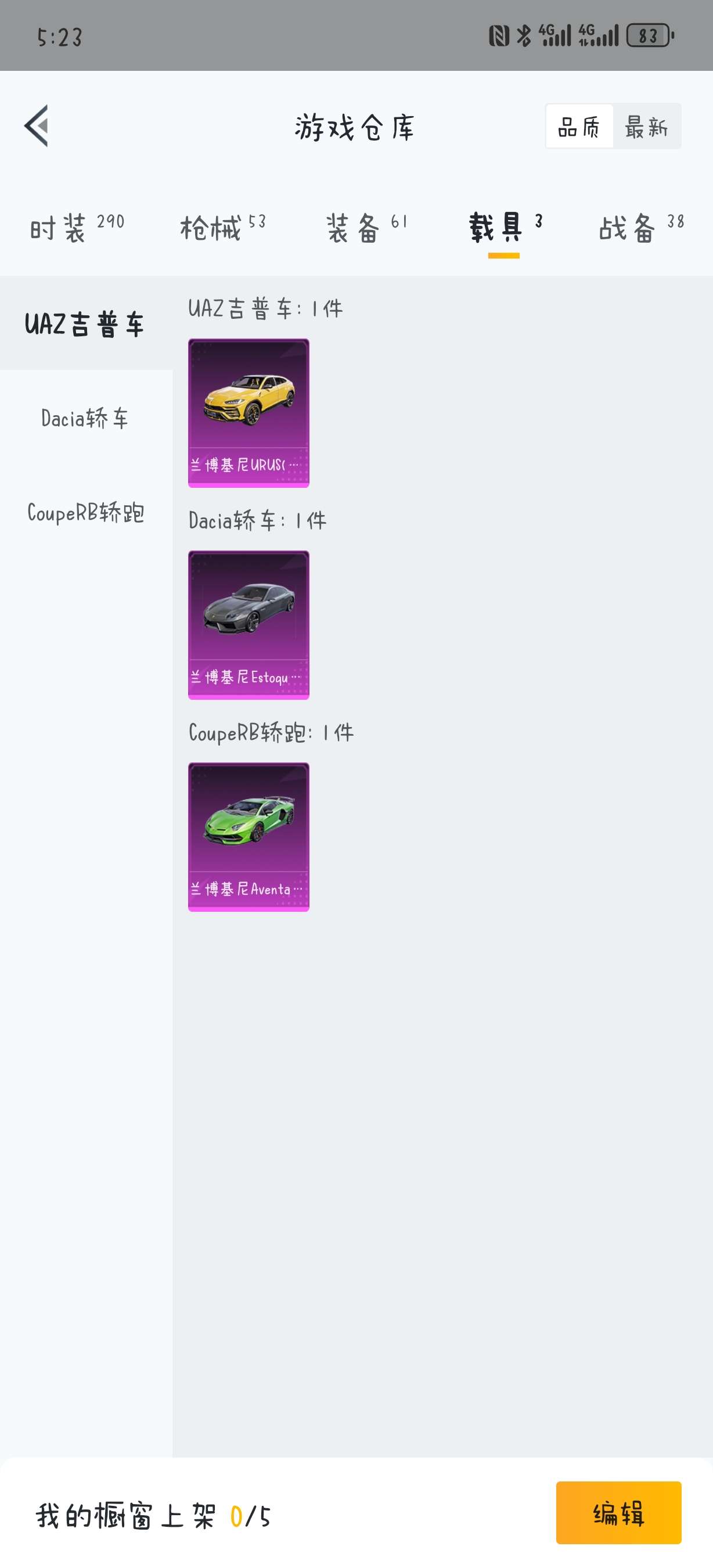Screen dimensions: 713x1568
Task: Tap the Bluetooth status icon
Action: tap(524, 36)
